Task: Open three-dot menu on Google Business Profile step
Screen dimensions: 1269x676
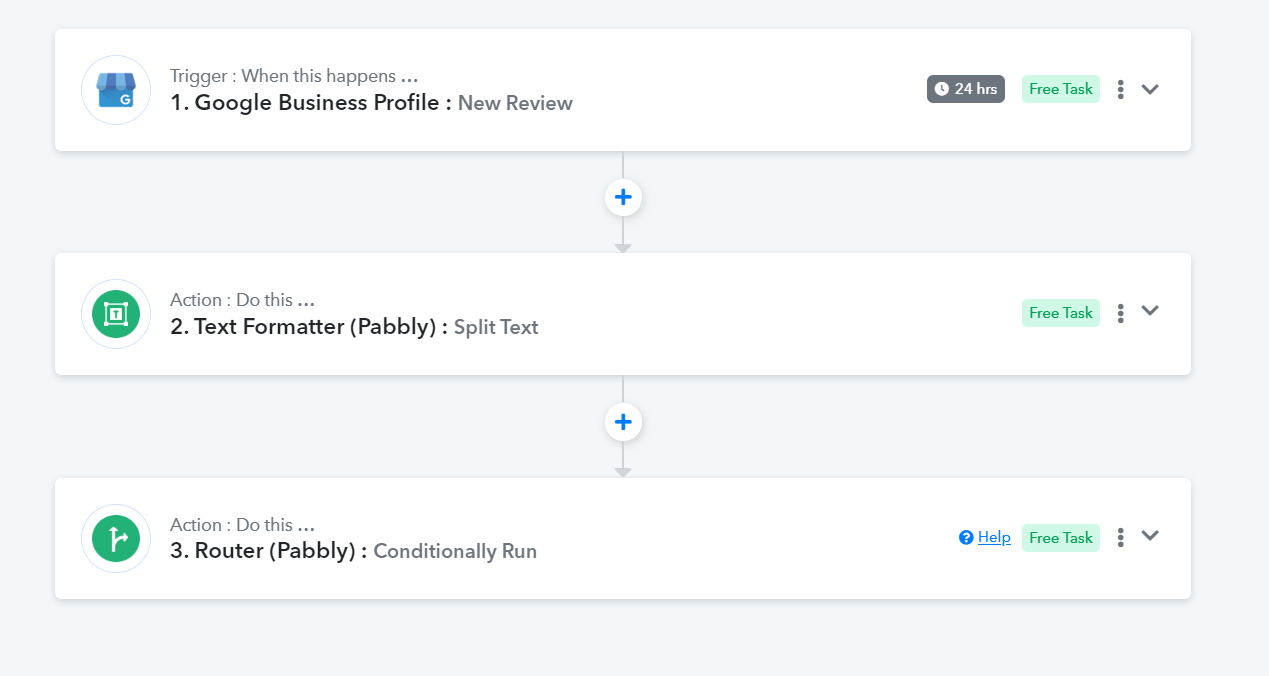Action: tap(1121, 89)
